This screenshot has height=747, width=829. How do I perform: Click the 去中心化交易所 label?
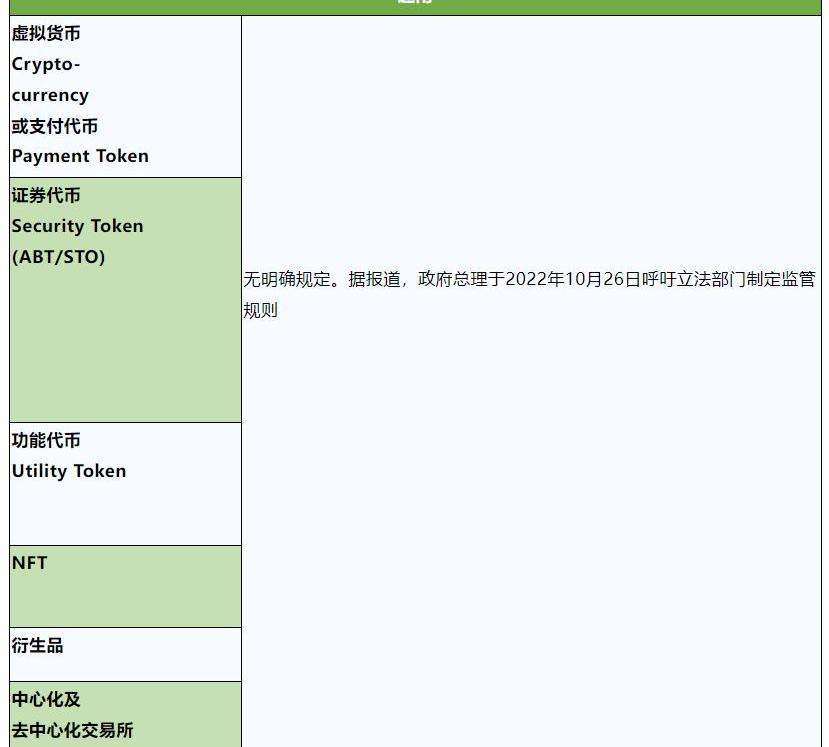pyautogui.click(x=72, y=730)
